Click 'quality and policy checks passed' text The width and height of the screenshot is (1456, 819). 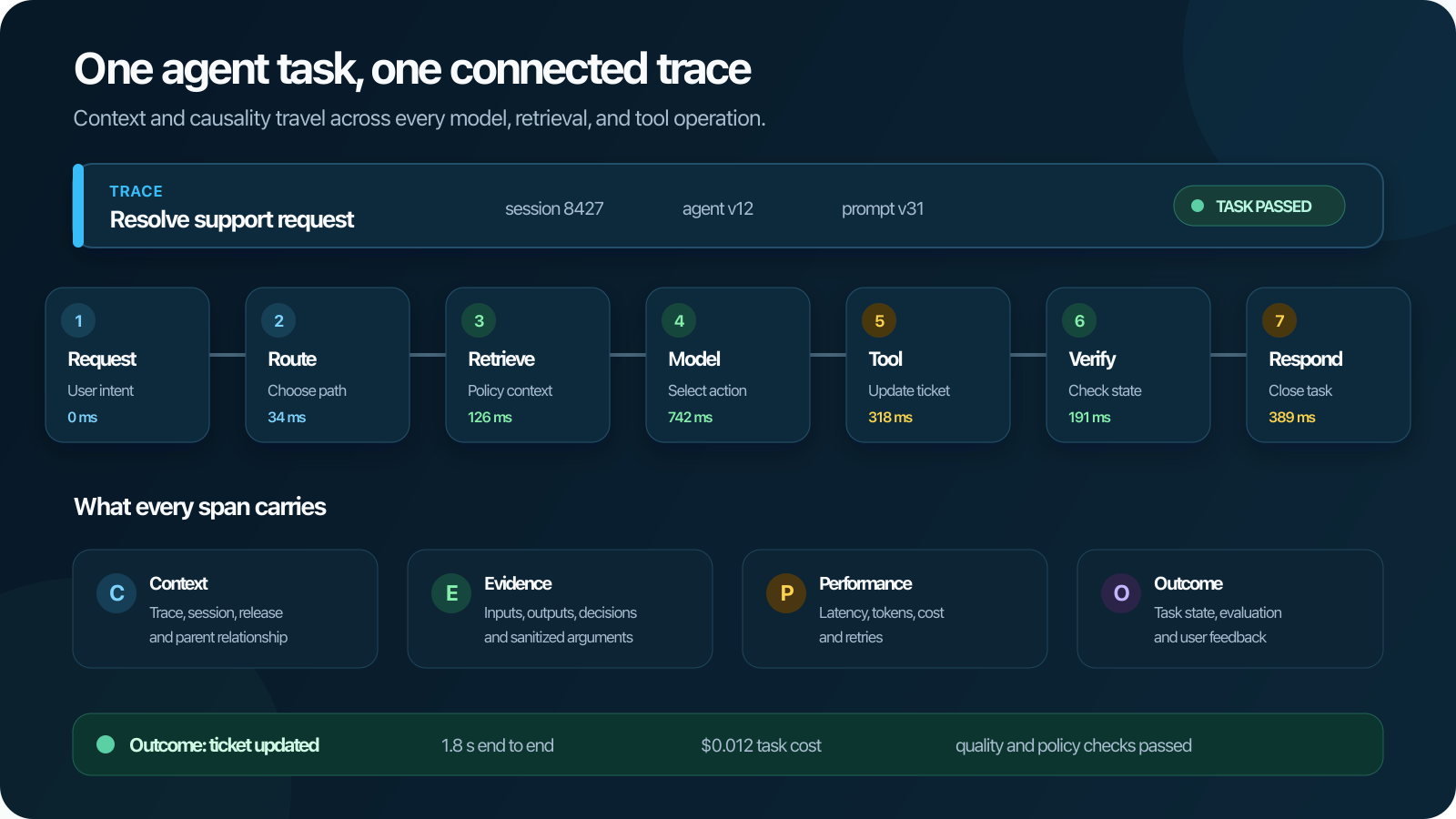(x=1074, y=745)
